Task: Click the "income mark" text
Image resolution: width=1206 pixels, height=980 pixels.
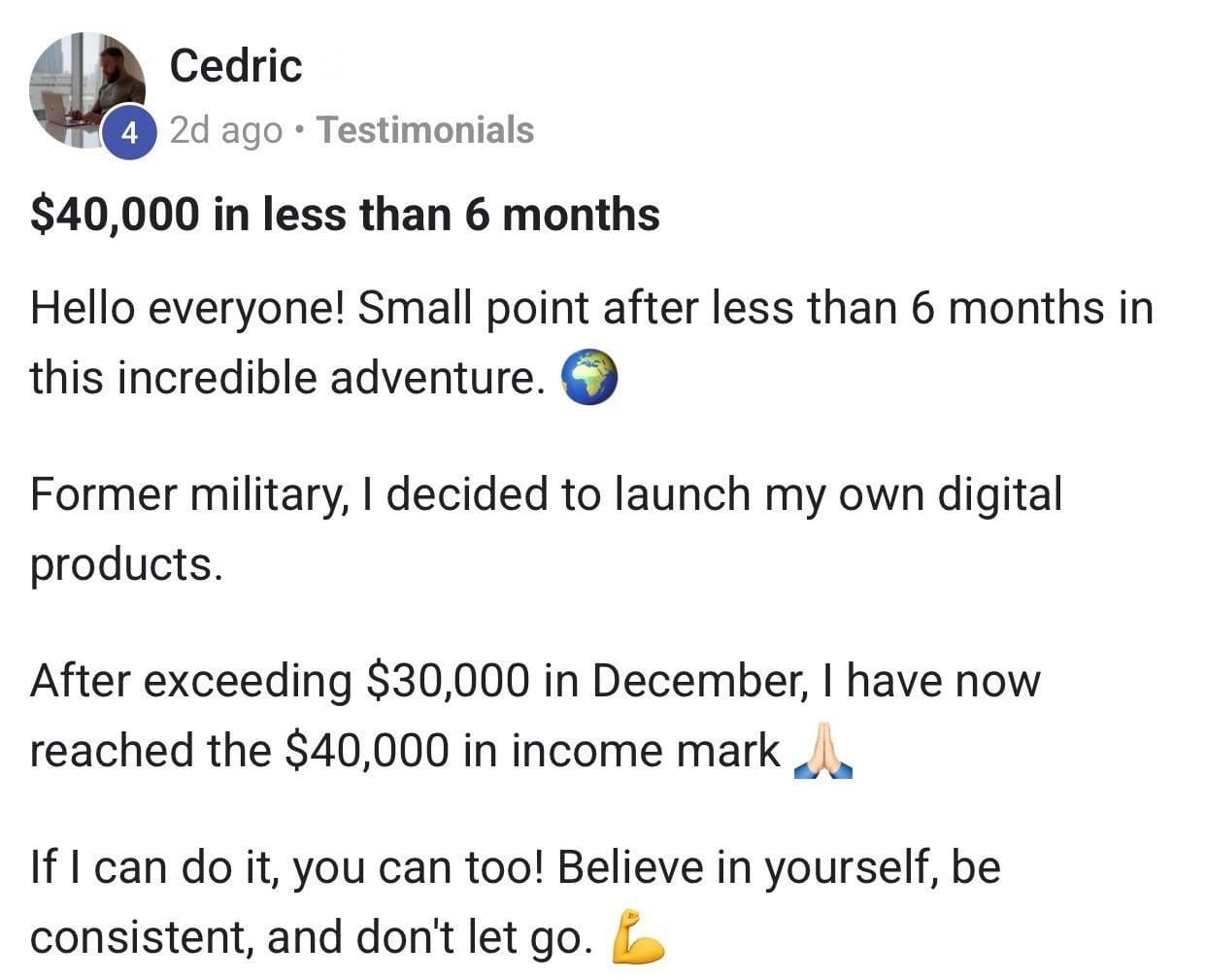Action: tap(645, 751)
